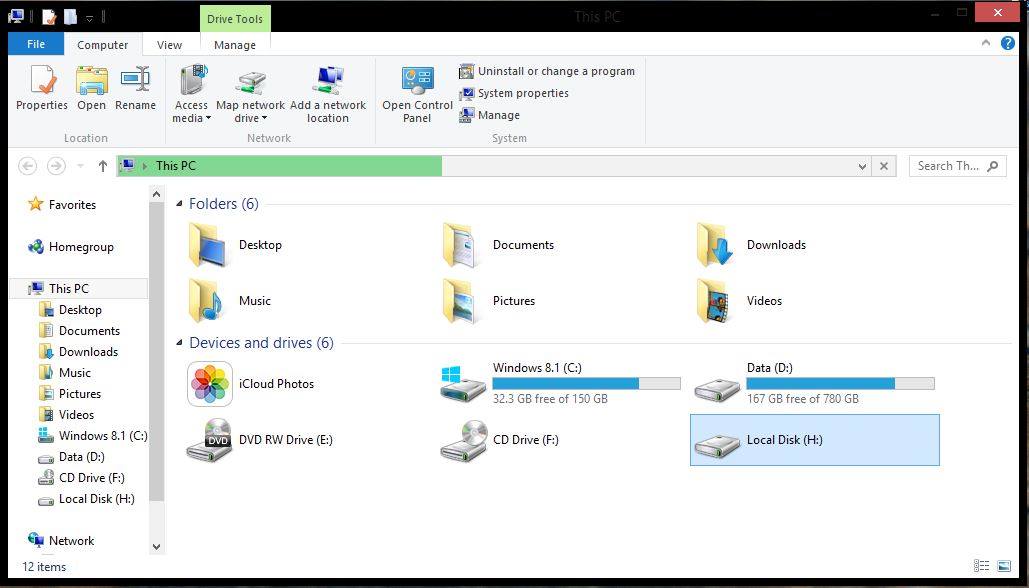Open the Customize Quick Access Toolbar dropdown

90,17
